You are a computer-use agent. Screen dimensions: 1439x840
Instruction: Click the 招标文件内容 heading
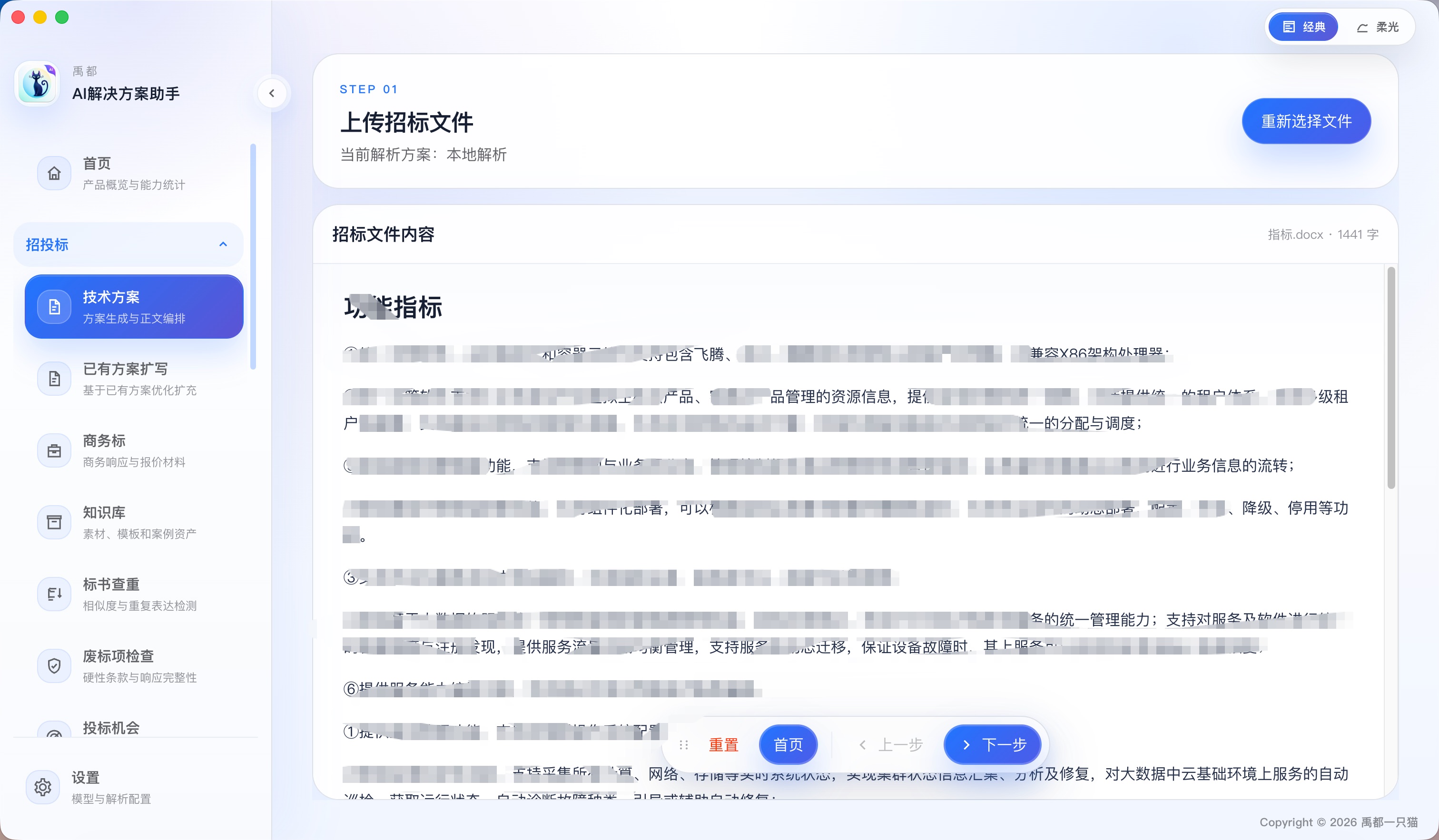click(x=383, y=234)
